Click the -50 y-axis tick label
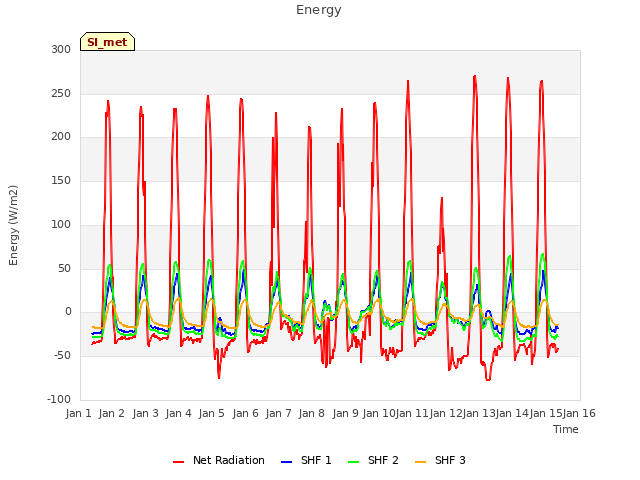Viewport: 640px width, 480px height. [x=62, y=356]
